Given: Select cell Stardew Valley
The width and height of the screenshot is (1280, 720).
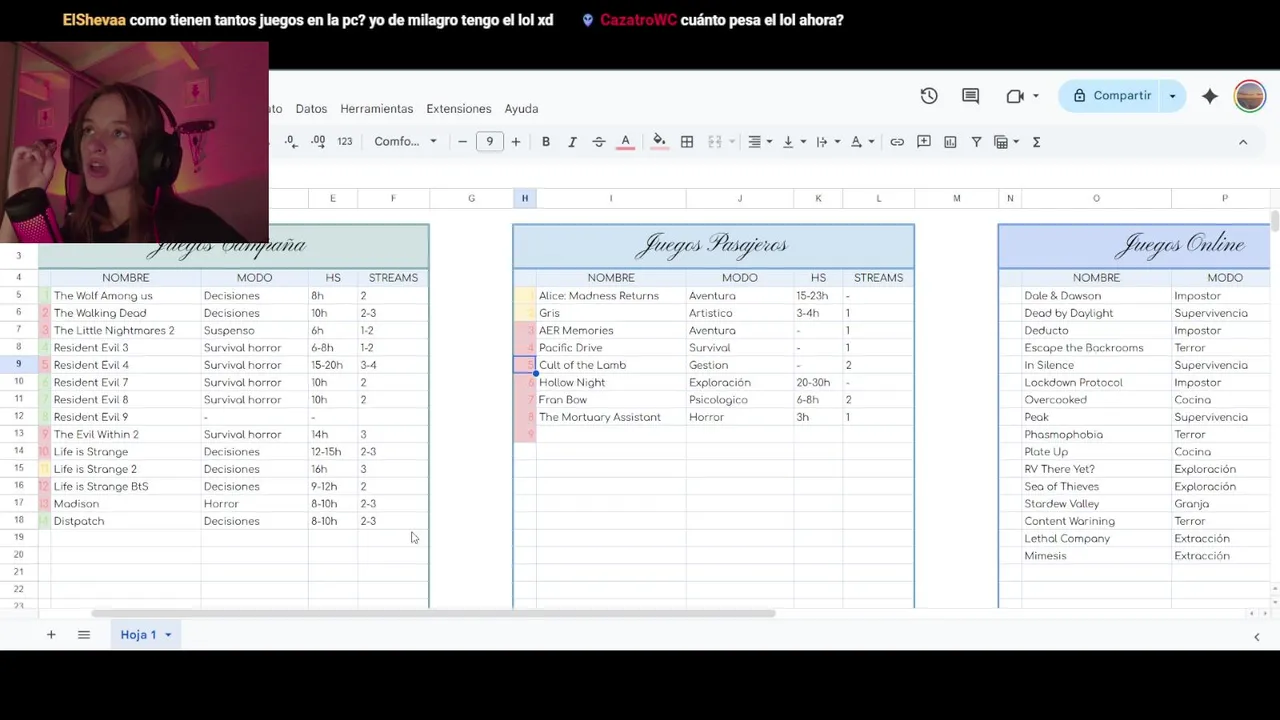Looking at the screenshot, I should [1096, 504].
